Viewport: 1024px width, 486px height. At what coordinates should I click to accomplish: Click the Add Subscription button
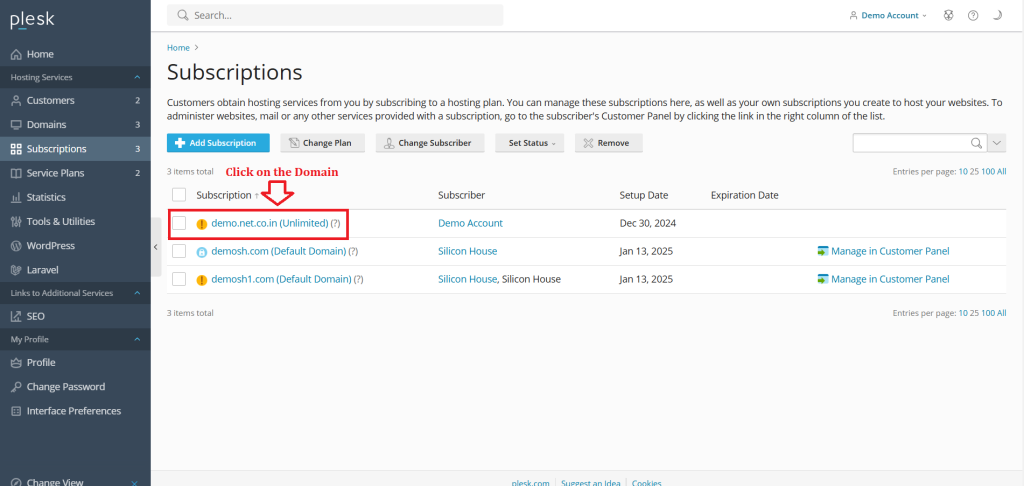click(219, 143)
